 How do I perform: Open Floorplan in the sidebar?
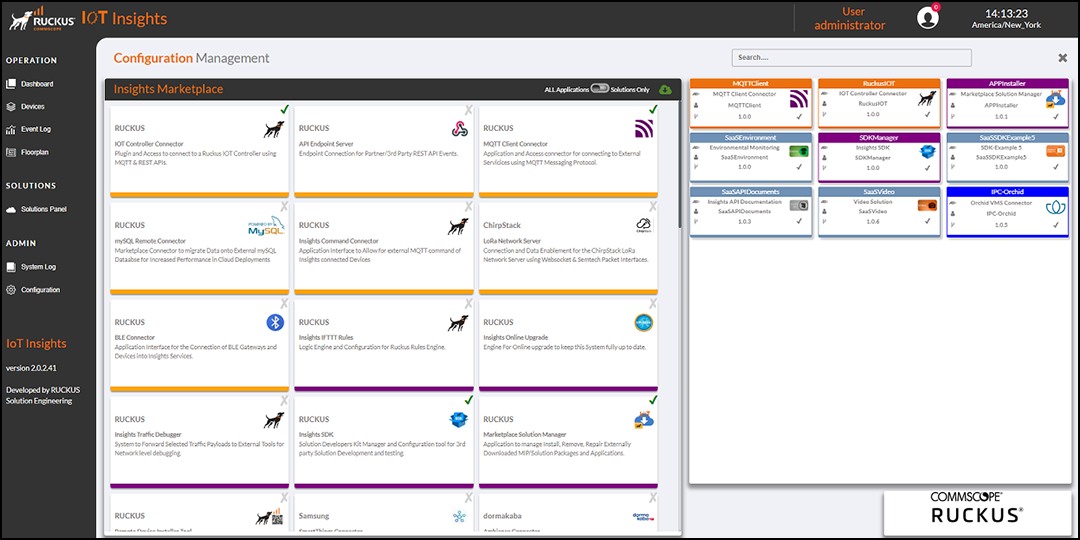28,152
